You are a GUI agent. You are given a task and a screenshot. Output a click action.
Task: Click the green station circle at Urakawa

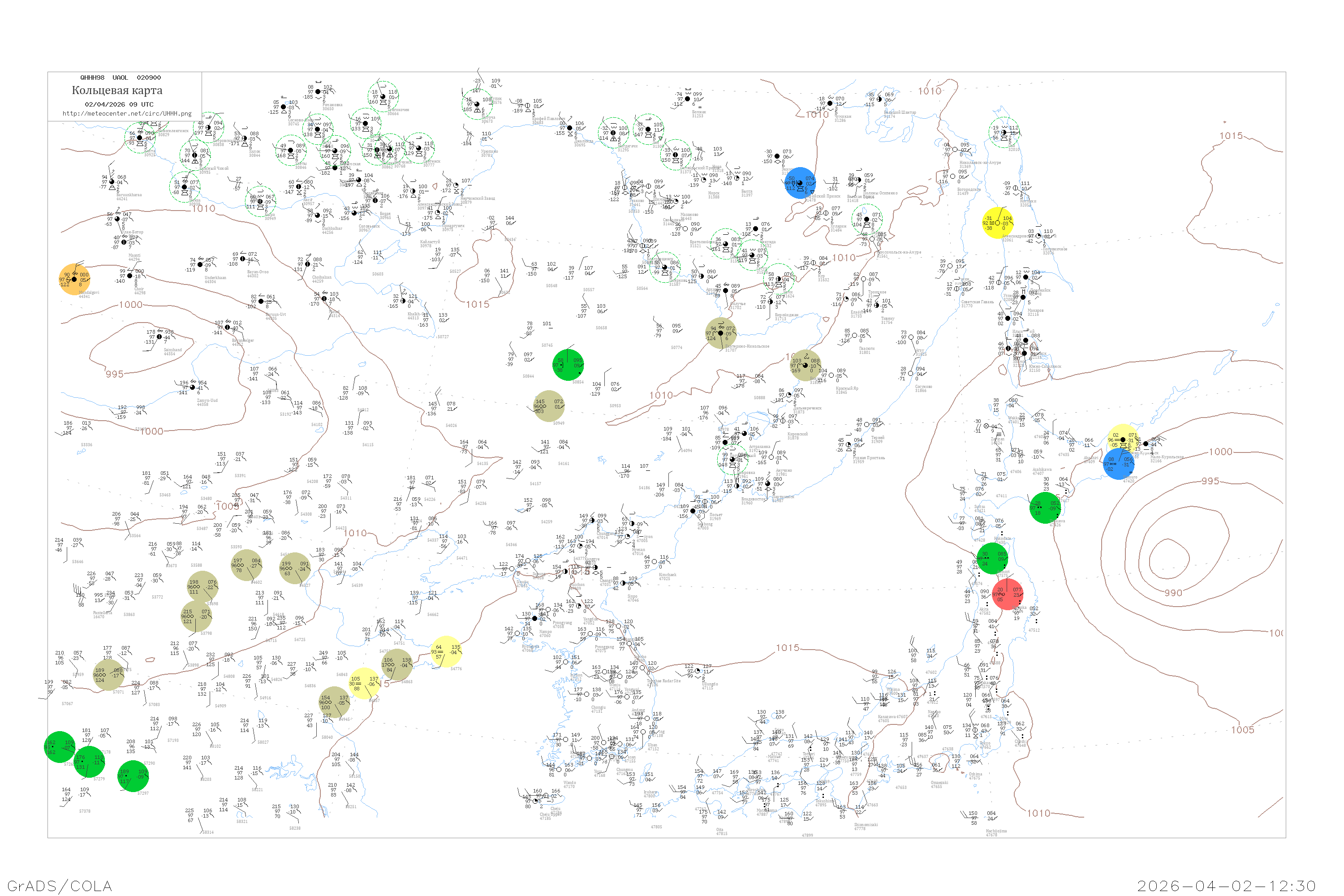(x=1045, y=508)
